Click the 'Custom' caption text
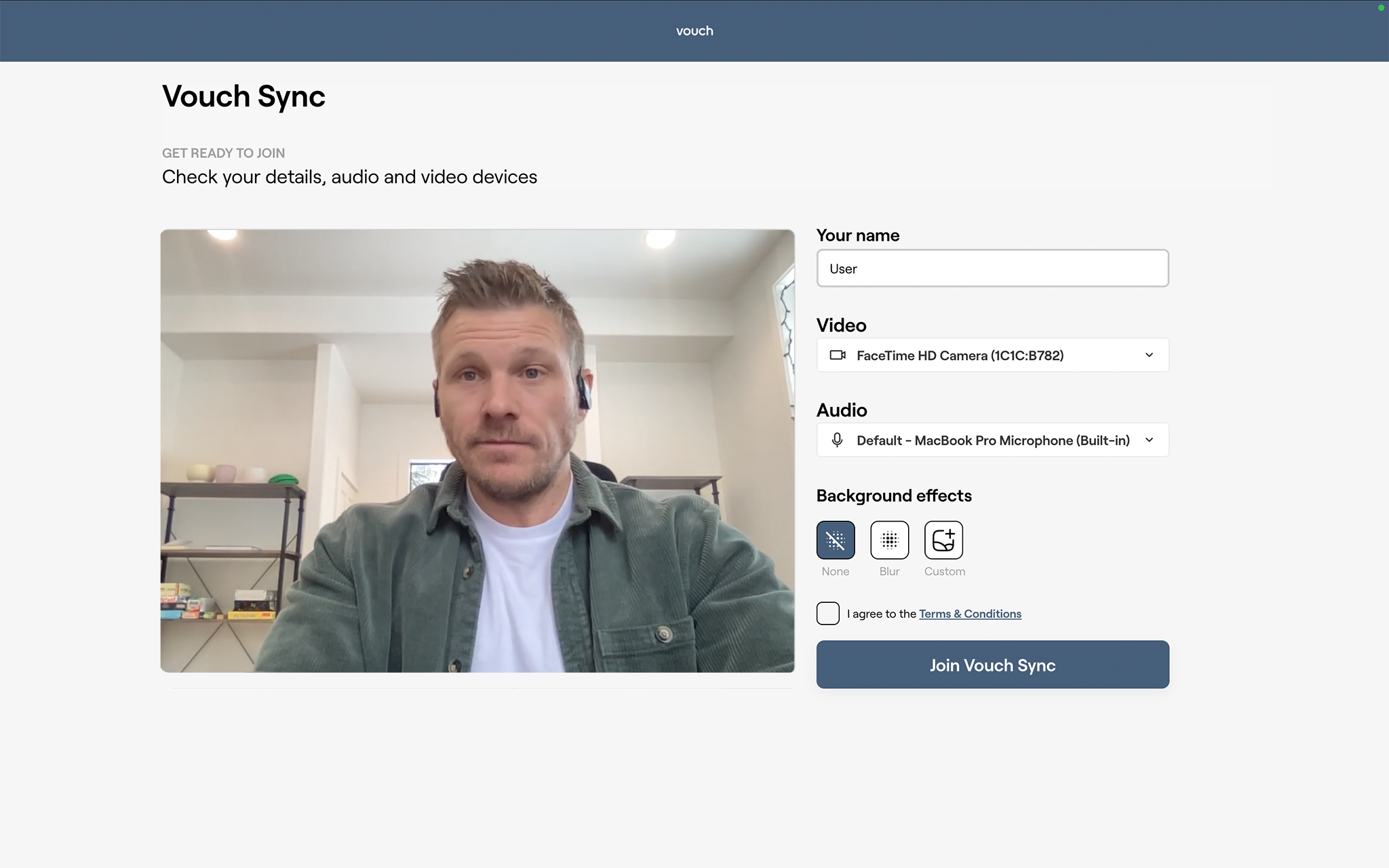The width and height of the screenshot is (1389, 868). click(944, 572)
